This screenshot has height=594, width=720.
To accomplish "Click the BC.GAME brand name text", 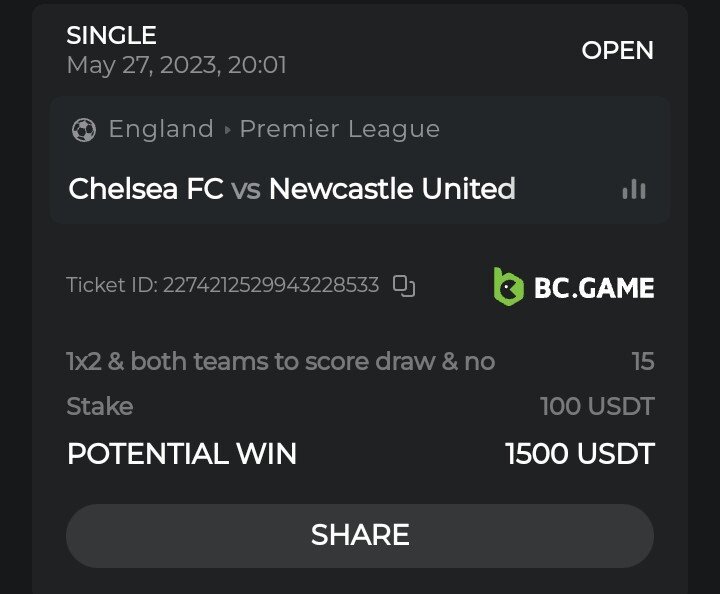I will pos(594,288).
